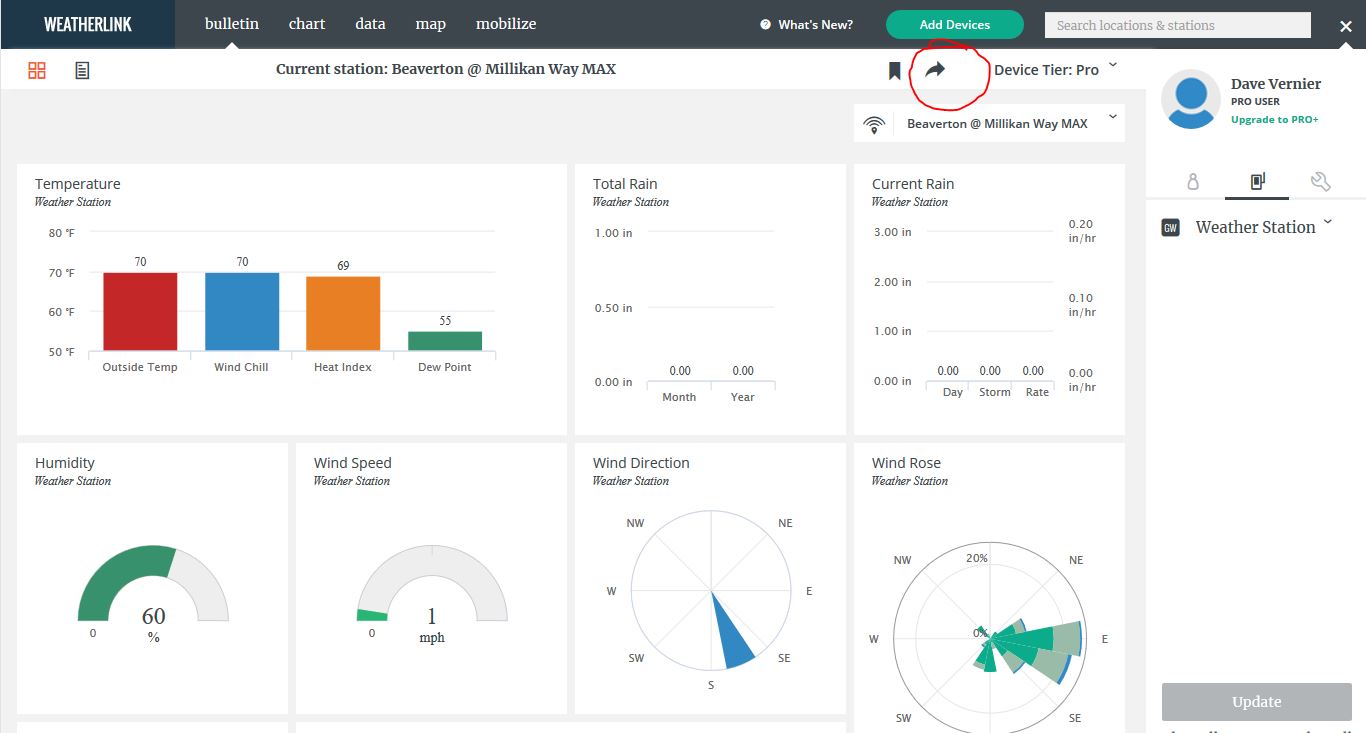Close the side panel with X
The width and height of the screenshot is (1366, 733).
[x=1346, y=27]
